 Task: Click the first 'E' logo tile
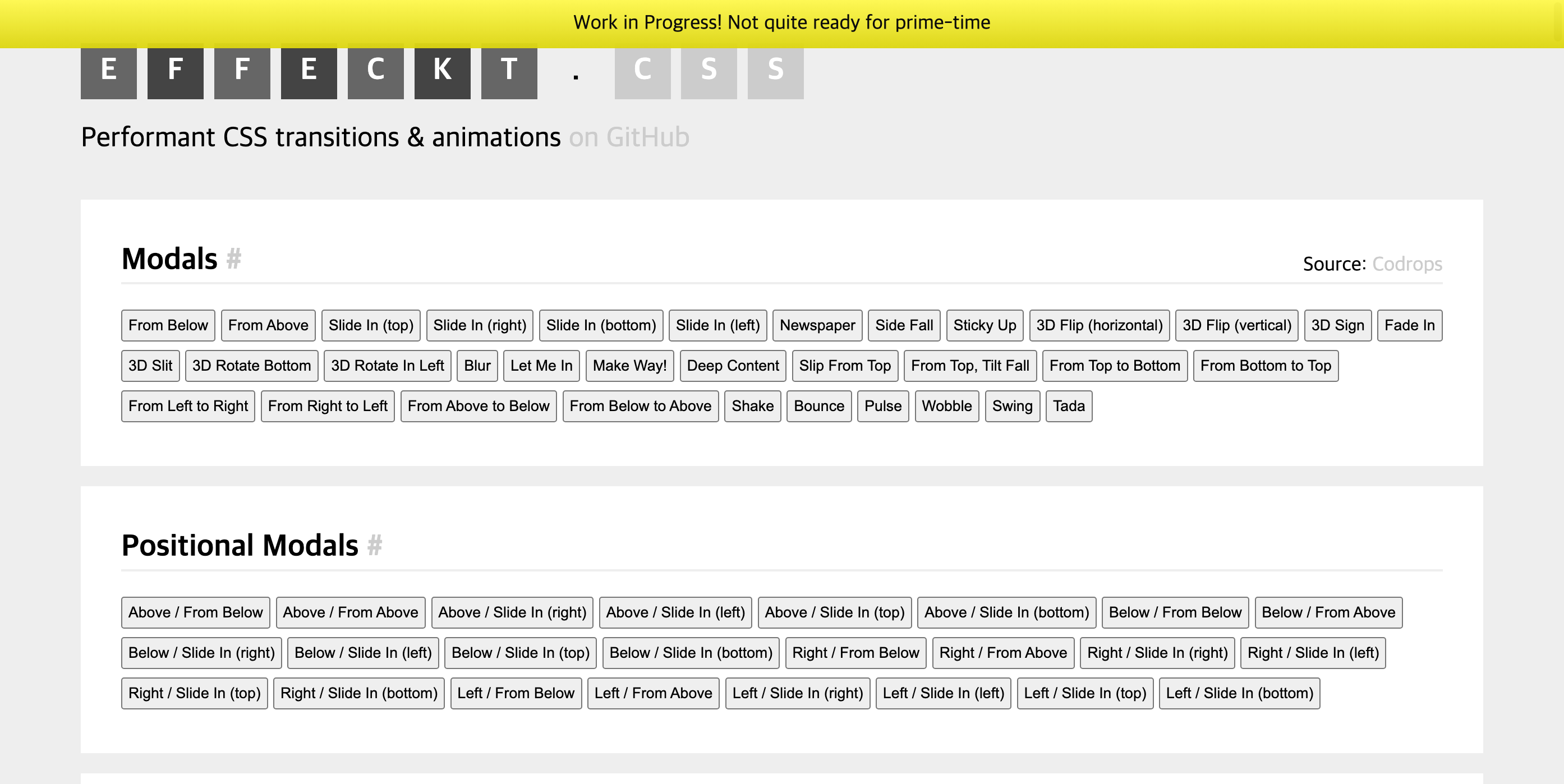(109, 72)
